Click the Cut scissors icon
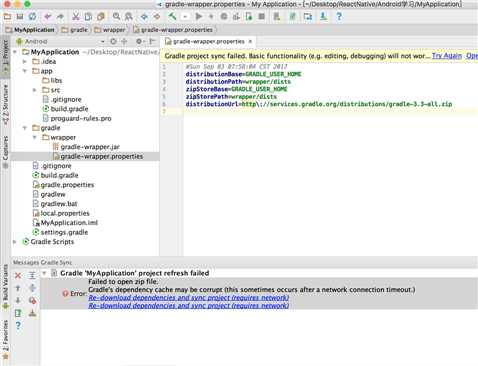 coord(76,16)
